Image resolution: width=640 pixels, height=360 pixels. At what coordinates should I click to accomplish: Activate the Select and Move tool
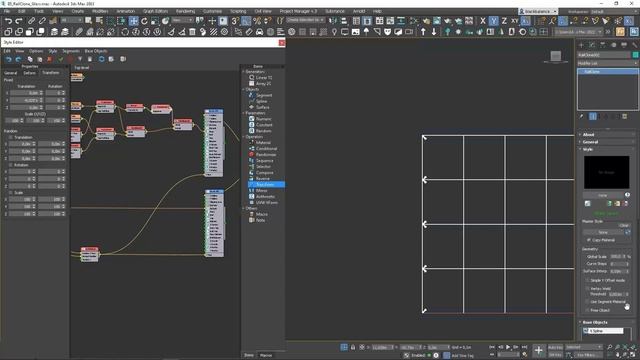133,20
